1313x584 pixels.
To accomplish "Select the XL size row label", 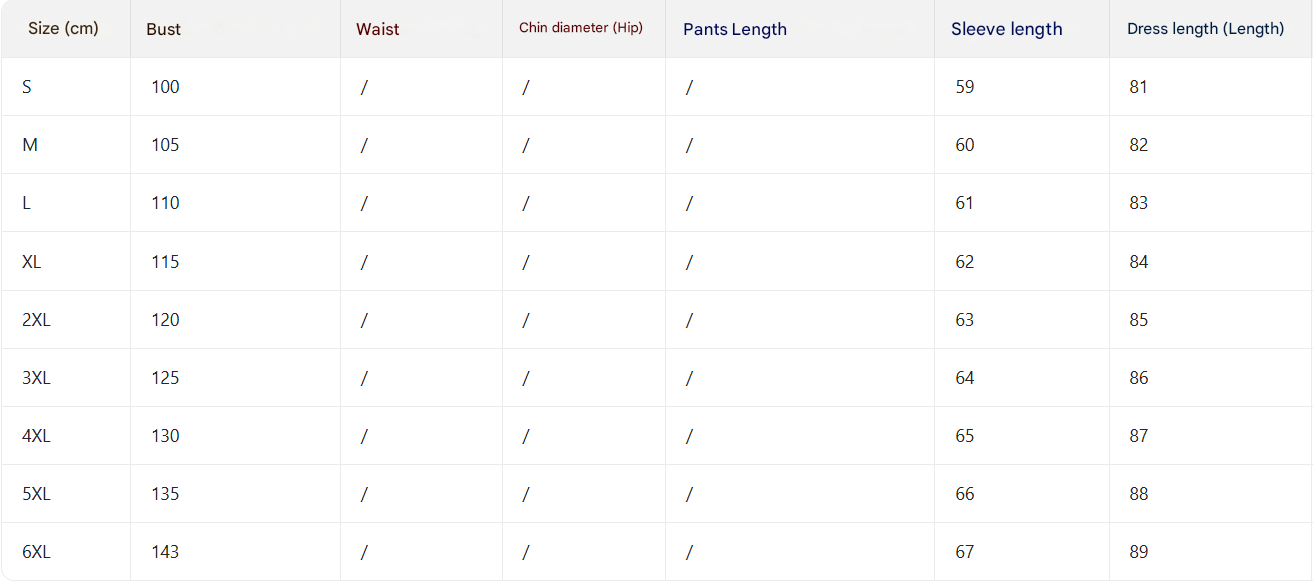I will tap(32, 262).
